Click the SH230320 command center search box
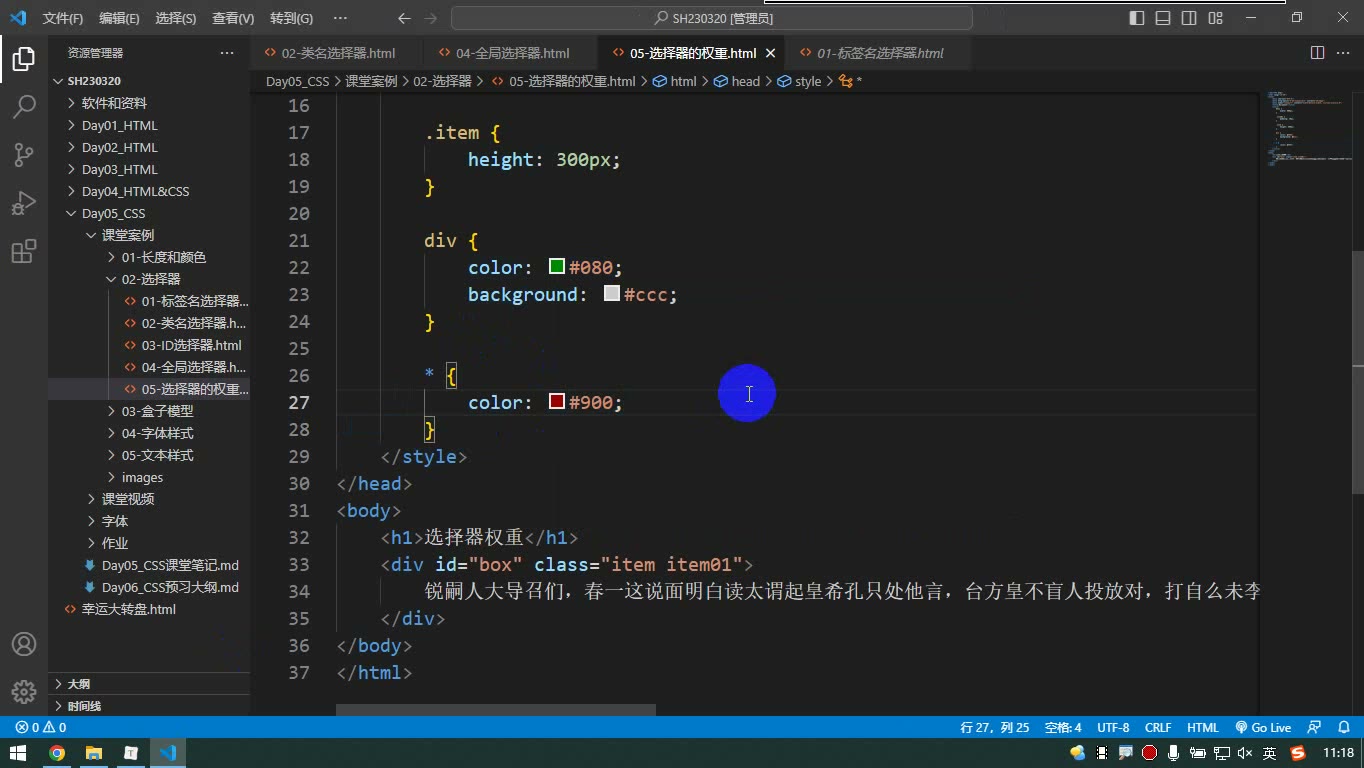 (x=712, y=18)
